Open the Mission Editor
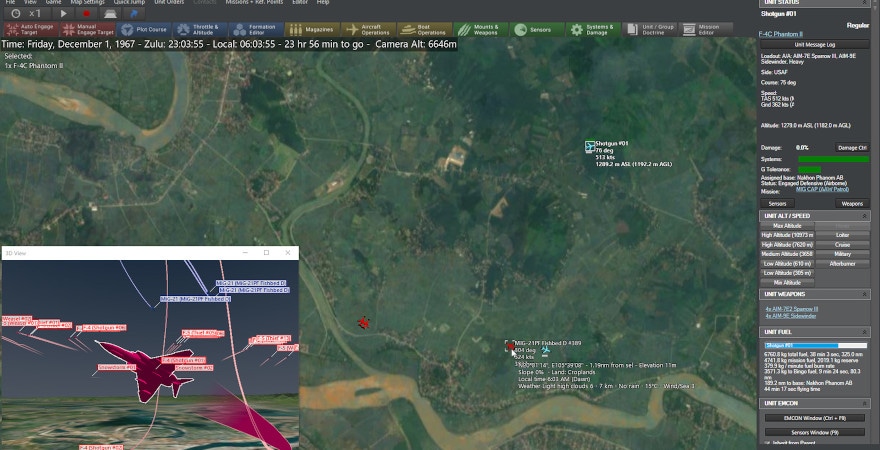Image resolution: width=880 pixels, height=450 pixels. point(705,29)
